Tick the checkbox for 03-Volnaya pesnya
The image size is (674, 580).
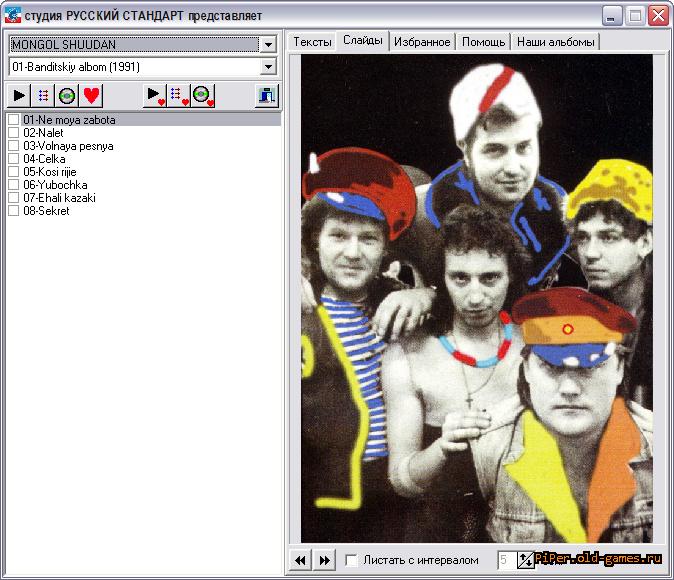(x=13, y=145)
